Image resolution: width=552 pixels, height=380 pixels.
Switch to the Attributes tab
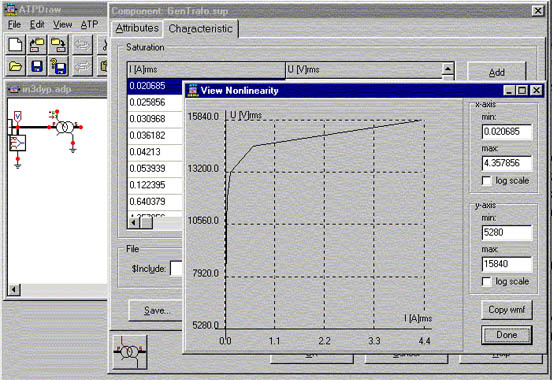pos(137,28)
